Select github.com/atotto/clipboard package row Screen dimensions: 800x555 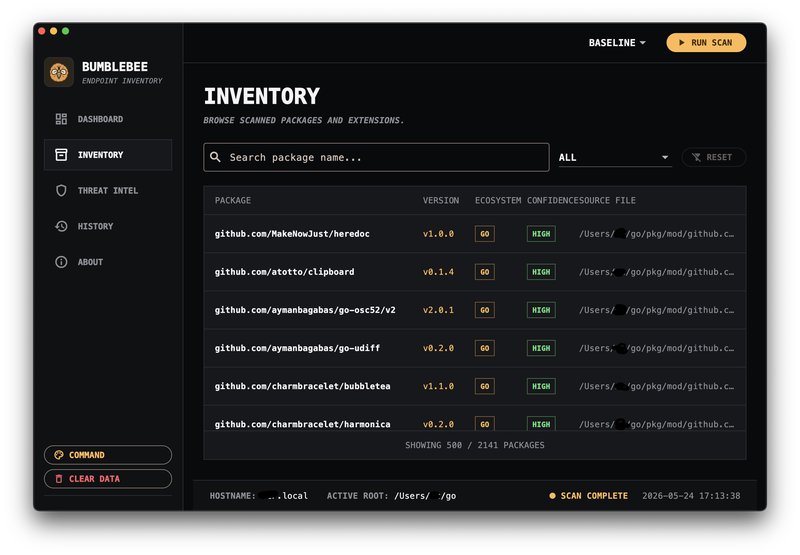coord(474,272)
